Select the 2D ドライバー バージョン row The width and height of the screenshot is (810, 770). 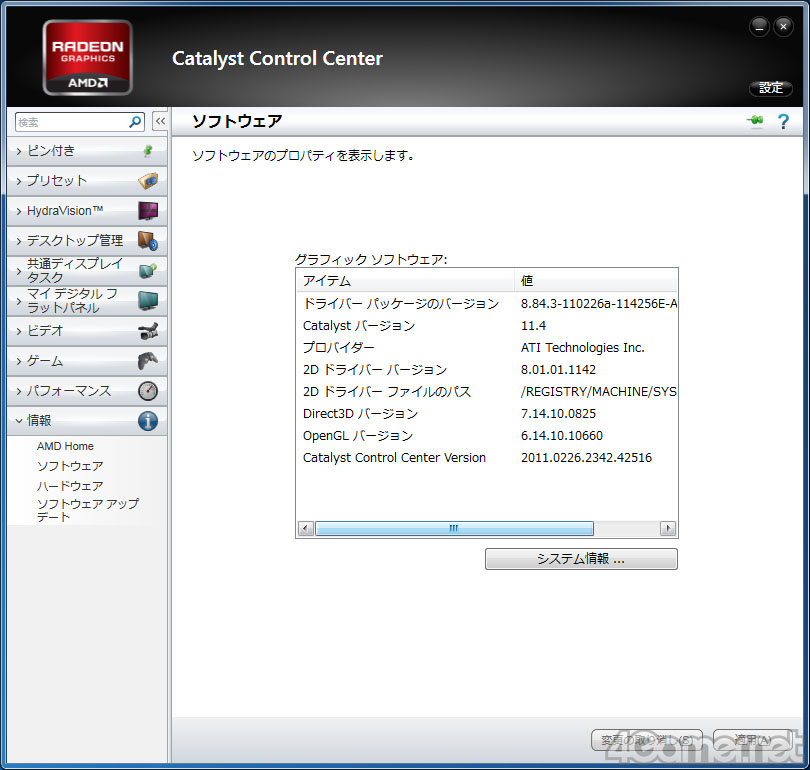click(487, 370)
